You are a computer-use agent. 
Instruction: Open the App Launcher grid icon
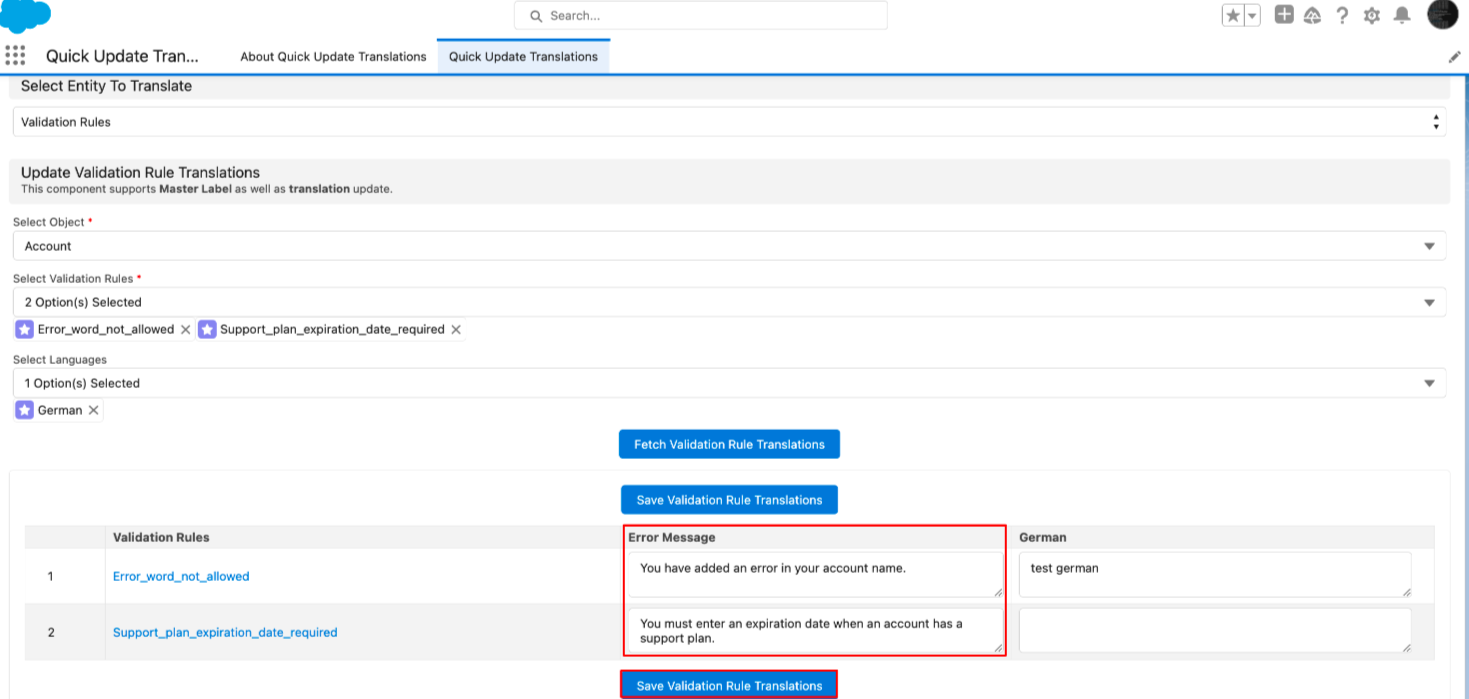(x=15, y=55)
